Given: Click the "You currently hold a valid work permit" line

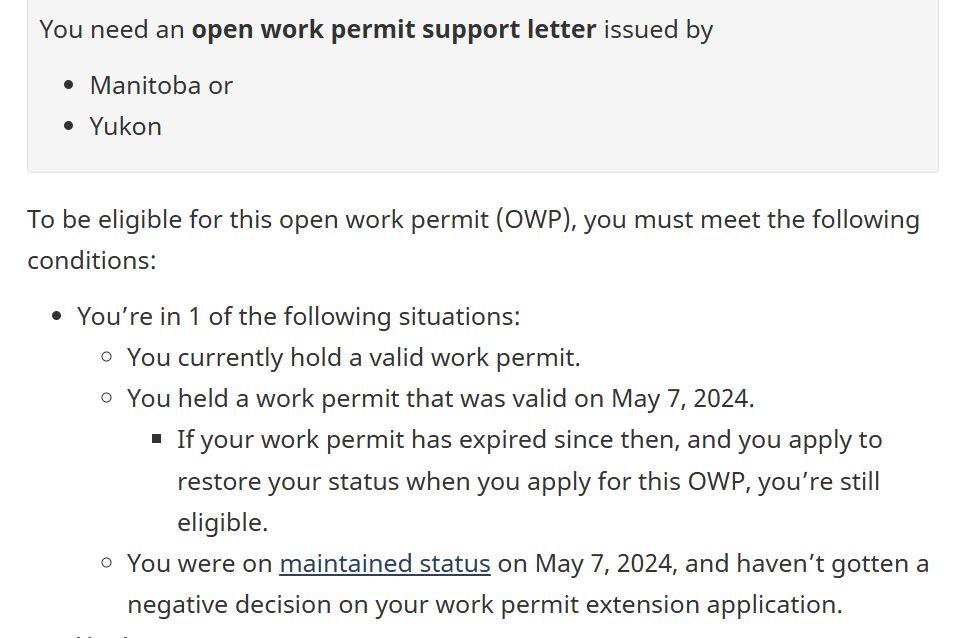Looking at the screenshot, I should (353, 358).
